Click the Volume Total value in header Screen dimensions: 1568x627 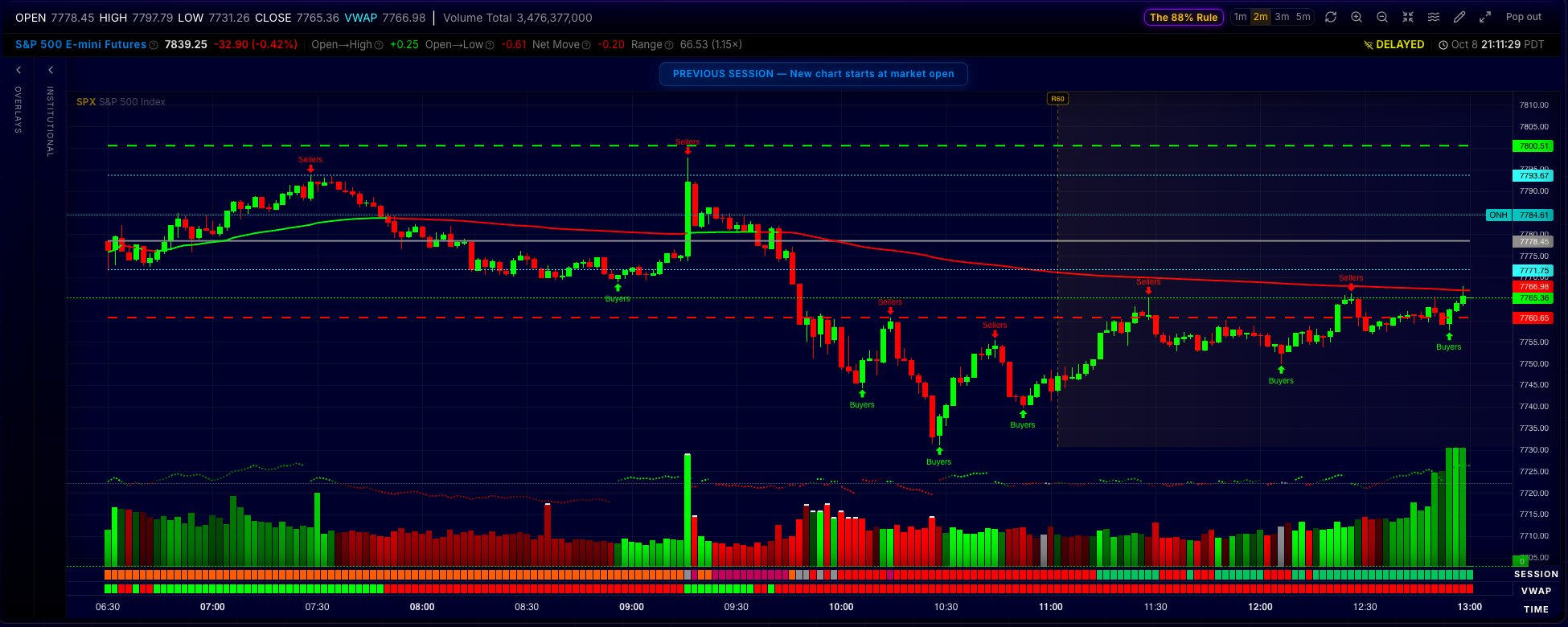(x=555, y=18)
